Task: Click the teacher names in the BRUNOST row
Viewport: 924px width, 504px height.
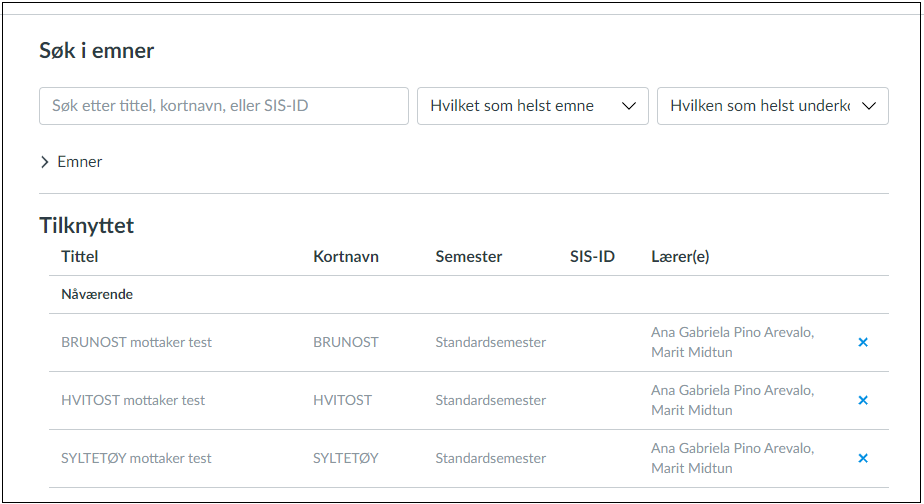Action: (732, 342)
